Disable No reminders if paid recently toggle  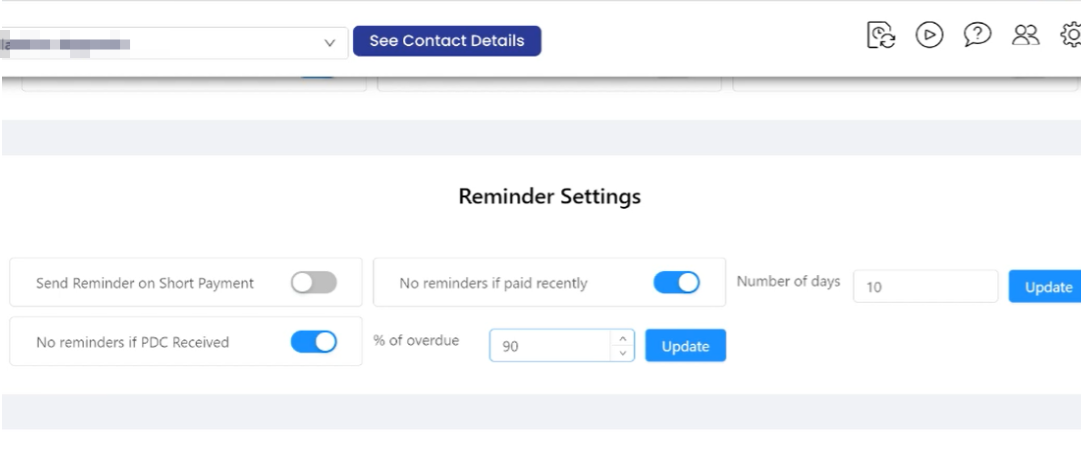(676, 283)
